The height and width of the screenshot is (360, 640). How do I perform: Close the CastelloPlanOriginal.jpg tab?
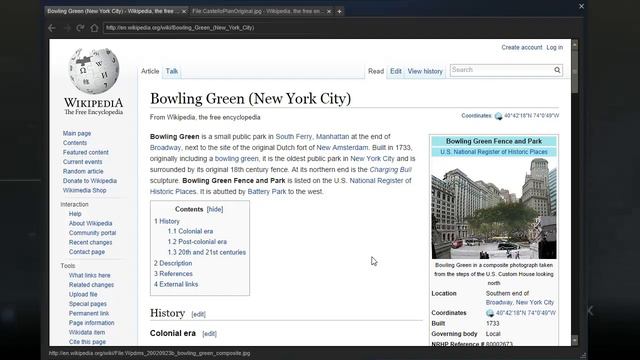click(x=329, y=11)
